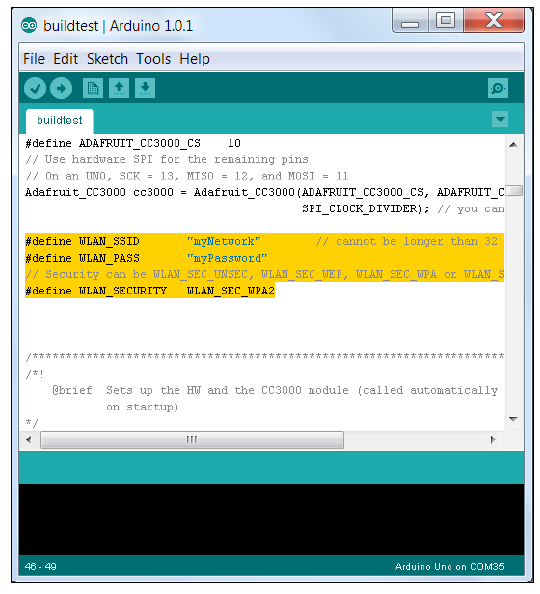Open the tab options dropdown arrow

(x=500, y=119)
